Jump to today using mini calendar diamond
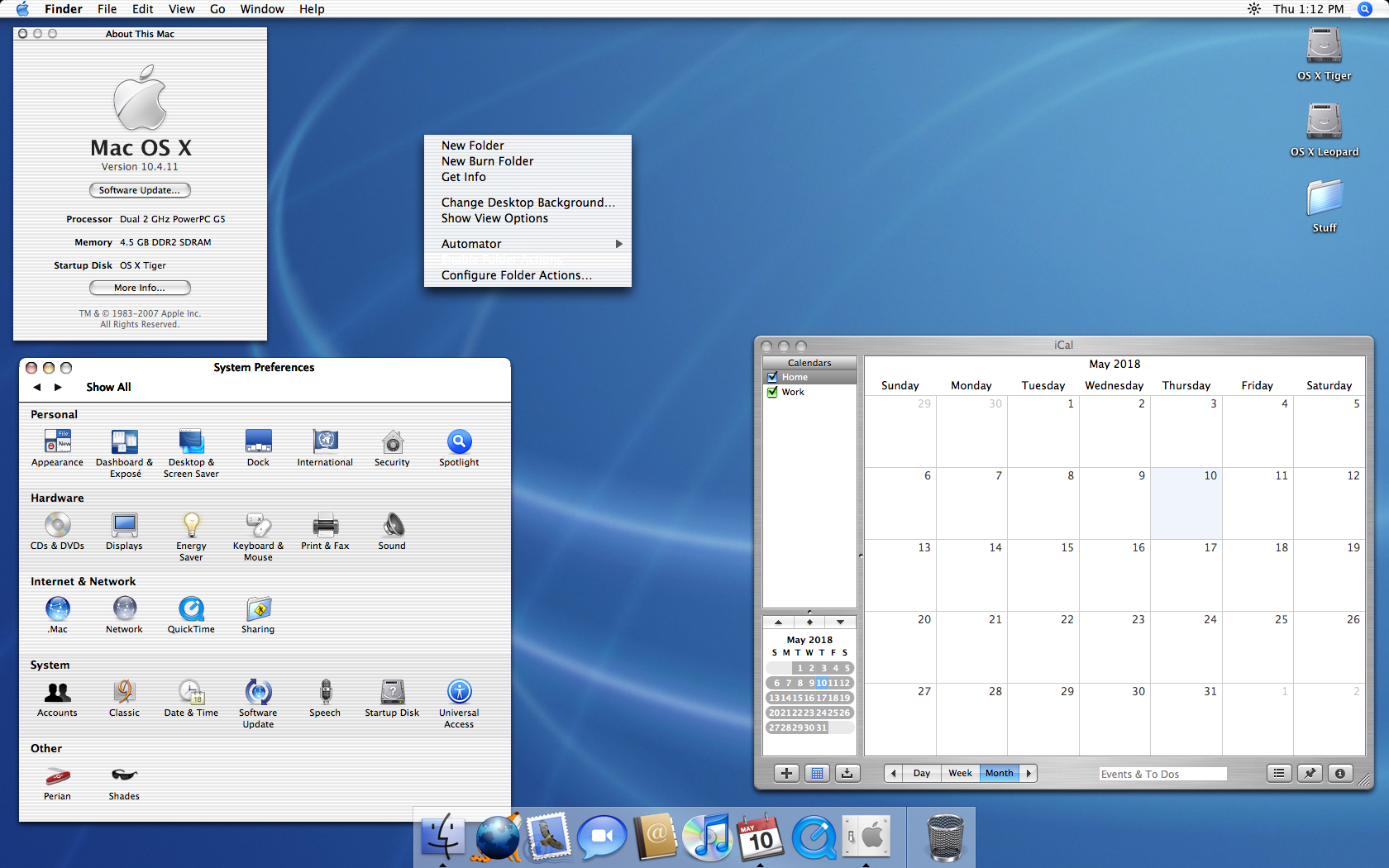 click(x=809, y=622)
